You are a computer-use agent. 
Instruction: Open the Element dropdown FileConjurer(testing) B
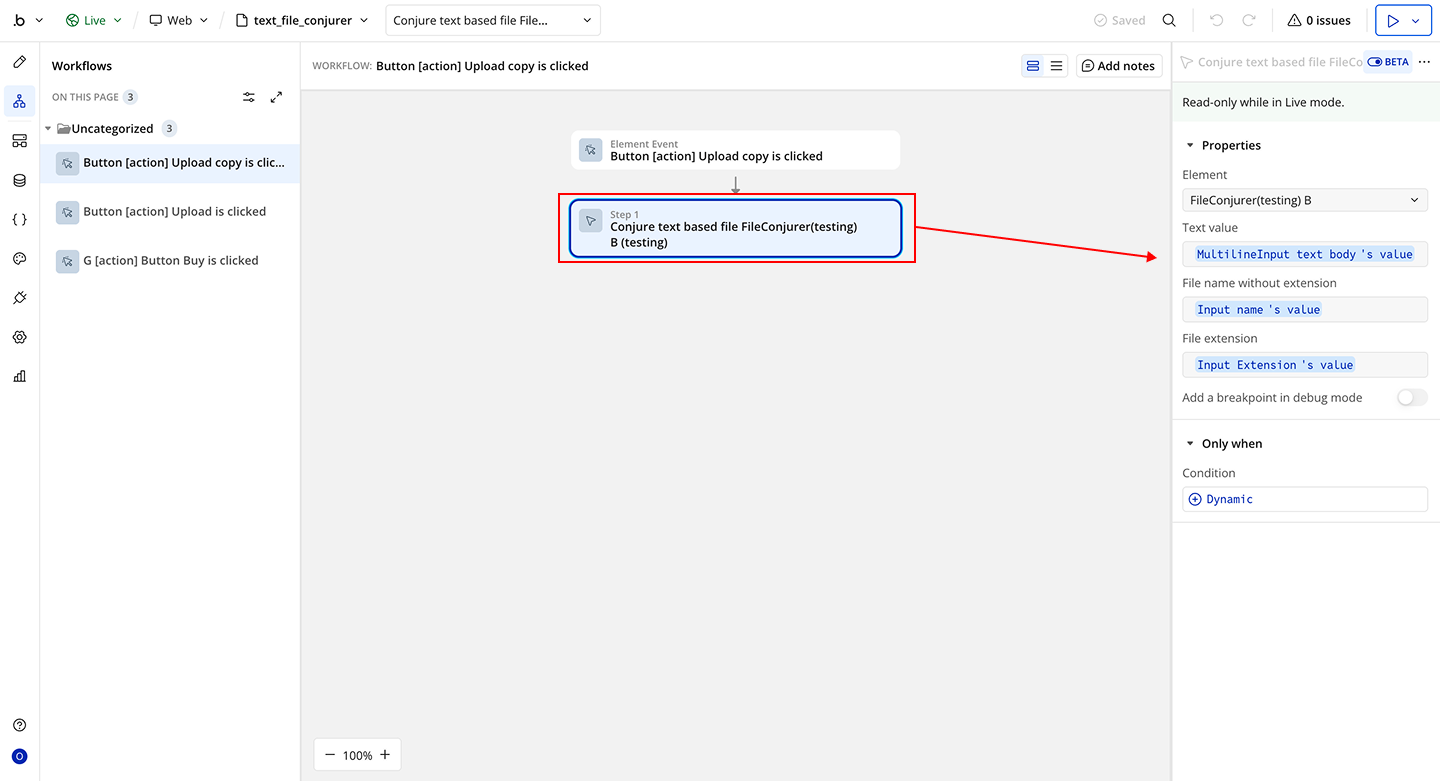coord(1305,200)
